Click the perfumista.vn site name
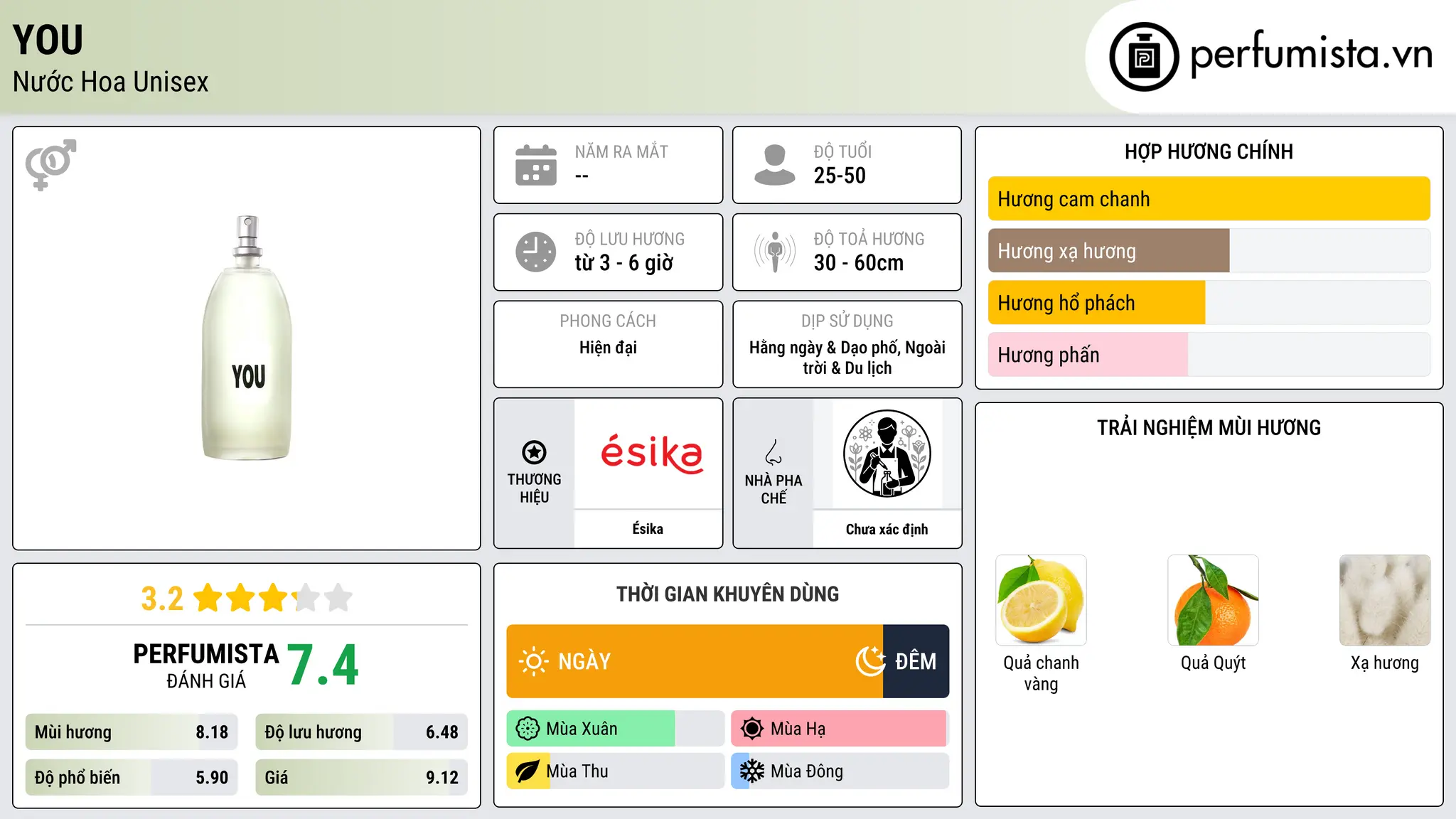Viewport: 1456px width, 819px height. click(1311, 54)
